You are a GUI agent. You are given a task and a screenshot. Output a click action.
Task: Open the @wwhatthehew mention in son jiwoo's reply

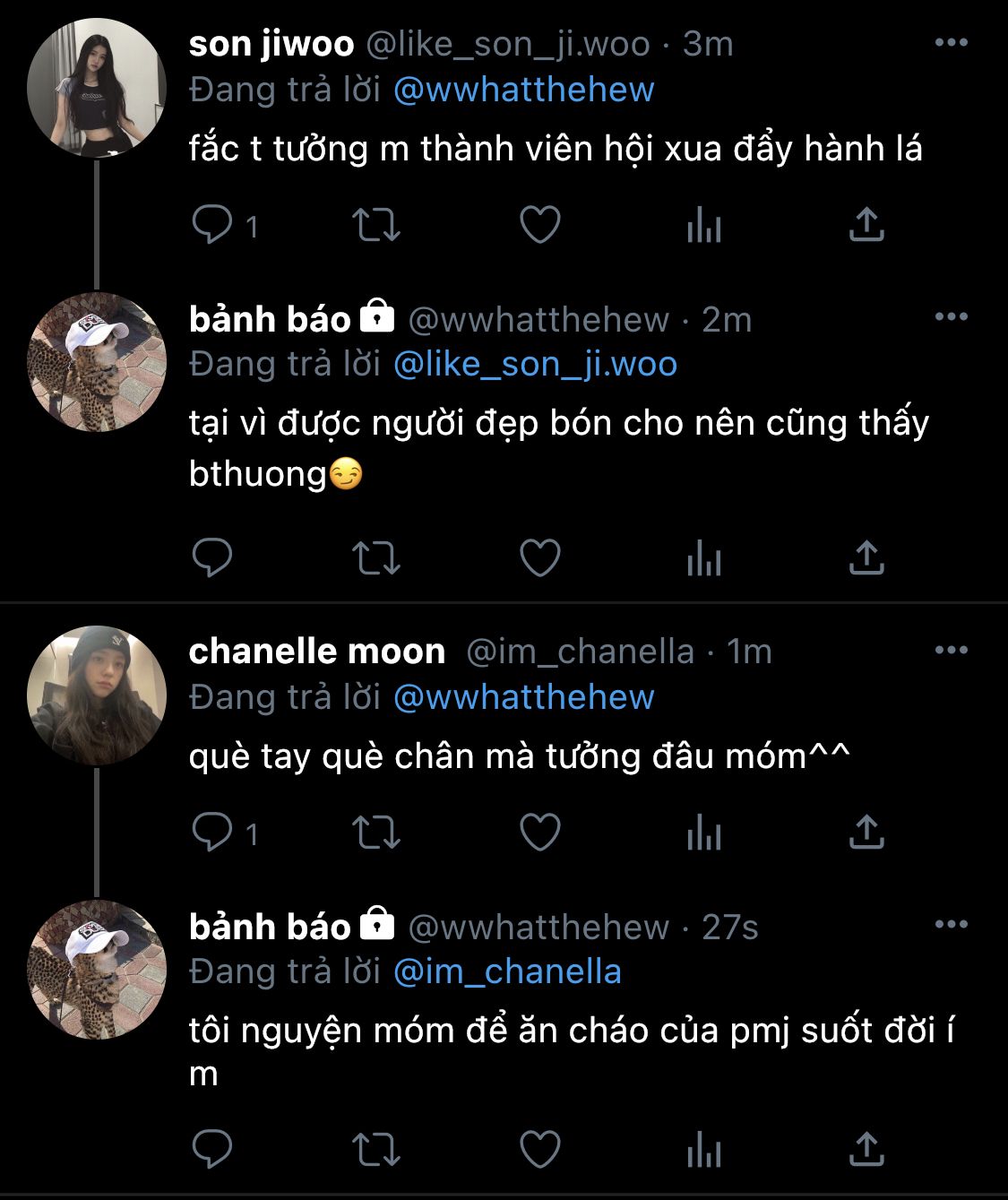[524, 90]
